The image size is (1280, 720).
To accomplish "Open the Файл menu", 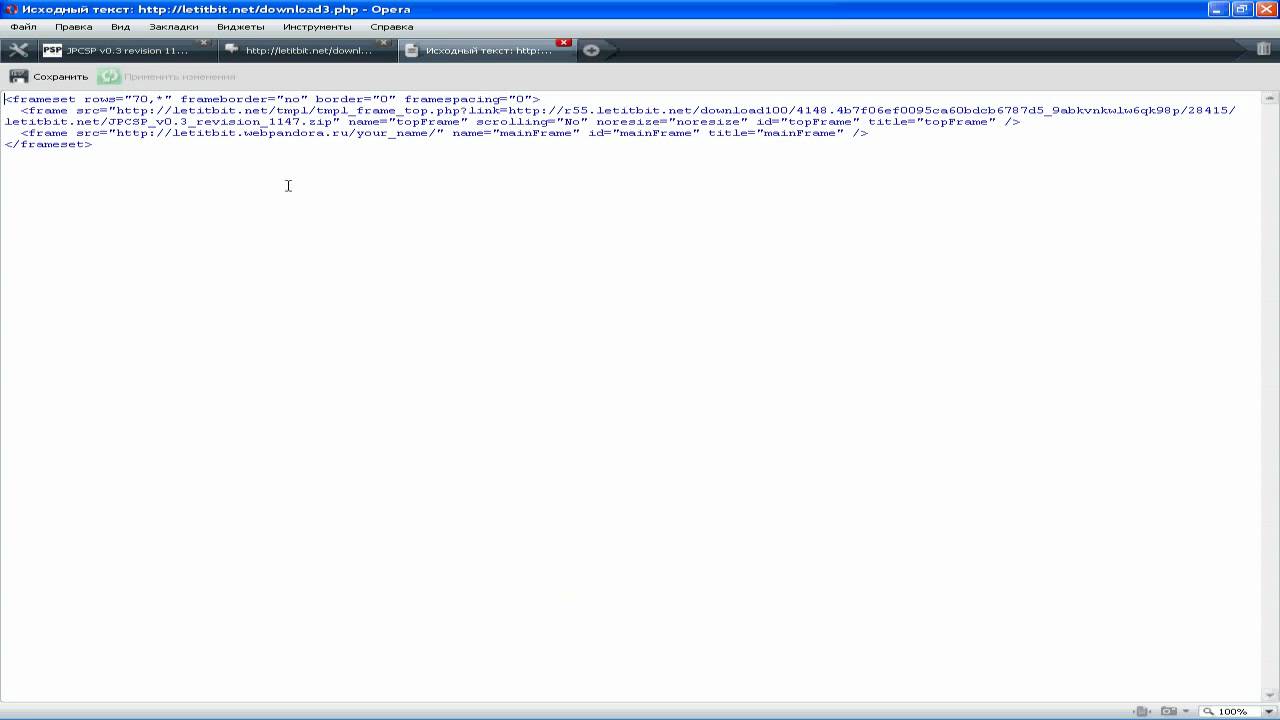I will pos(23,27).
